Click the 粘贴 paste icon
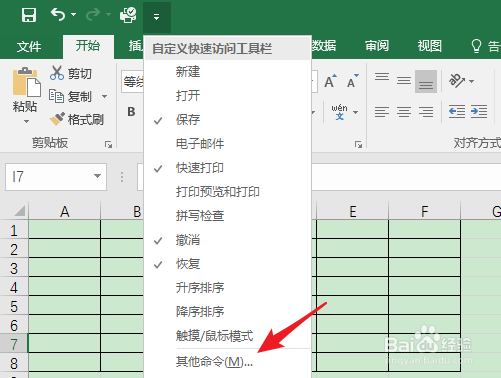 pos(26,81)
